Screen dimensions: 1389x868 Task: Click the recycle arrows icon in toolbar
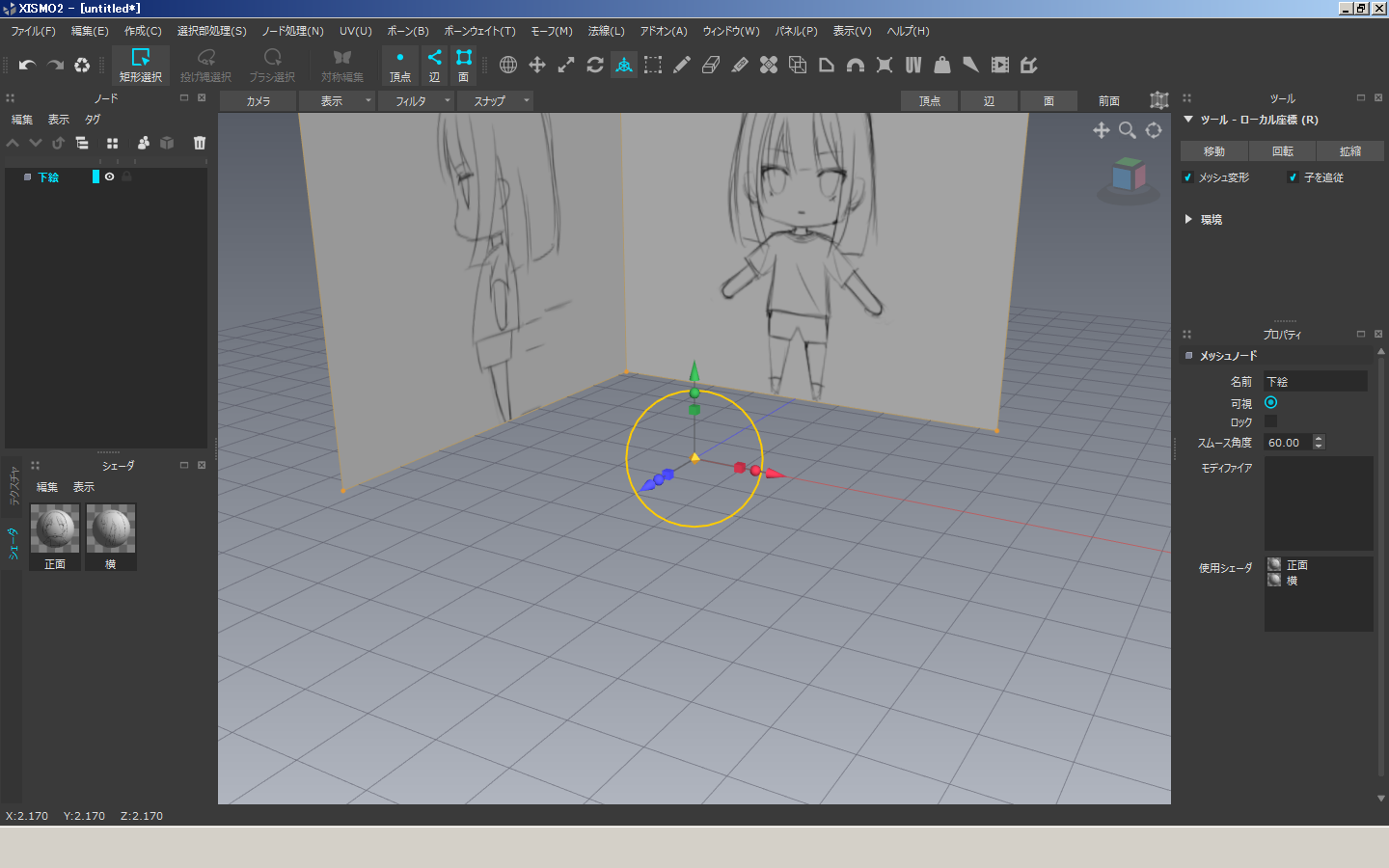83,66
